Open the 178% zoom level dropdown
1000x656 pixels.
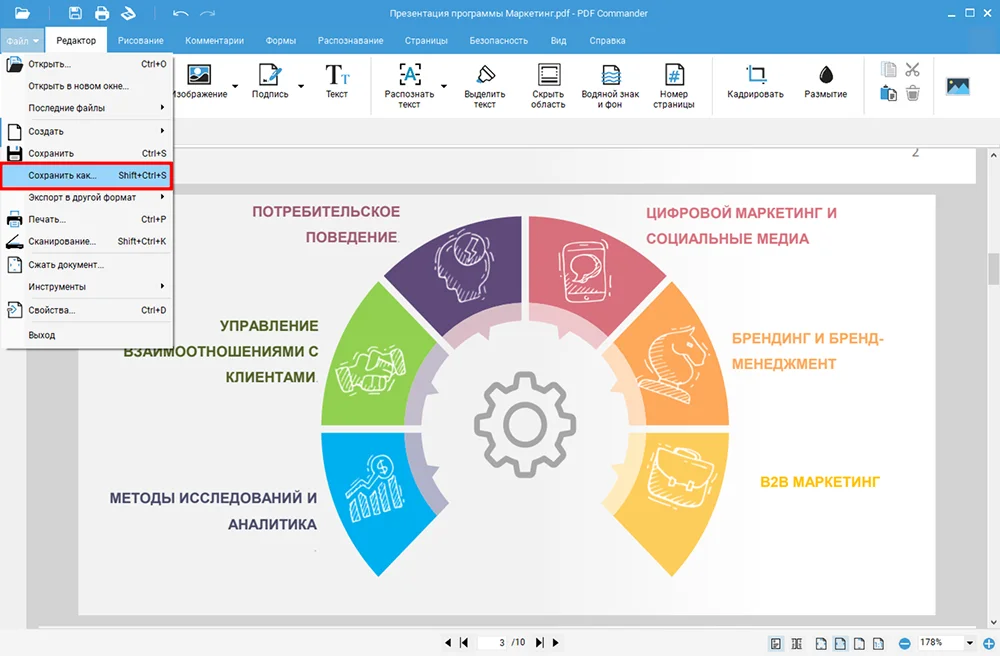pos(969,643)
